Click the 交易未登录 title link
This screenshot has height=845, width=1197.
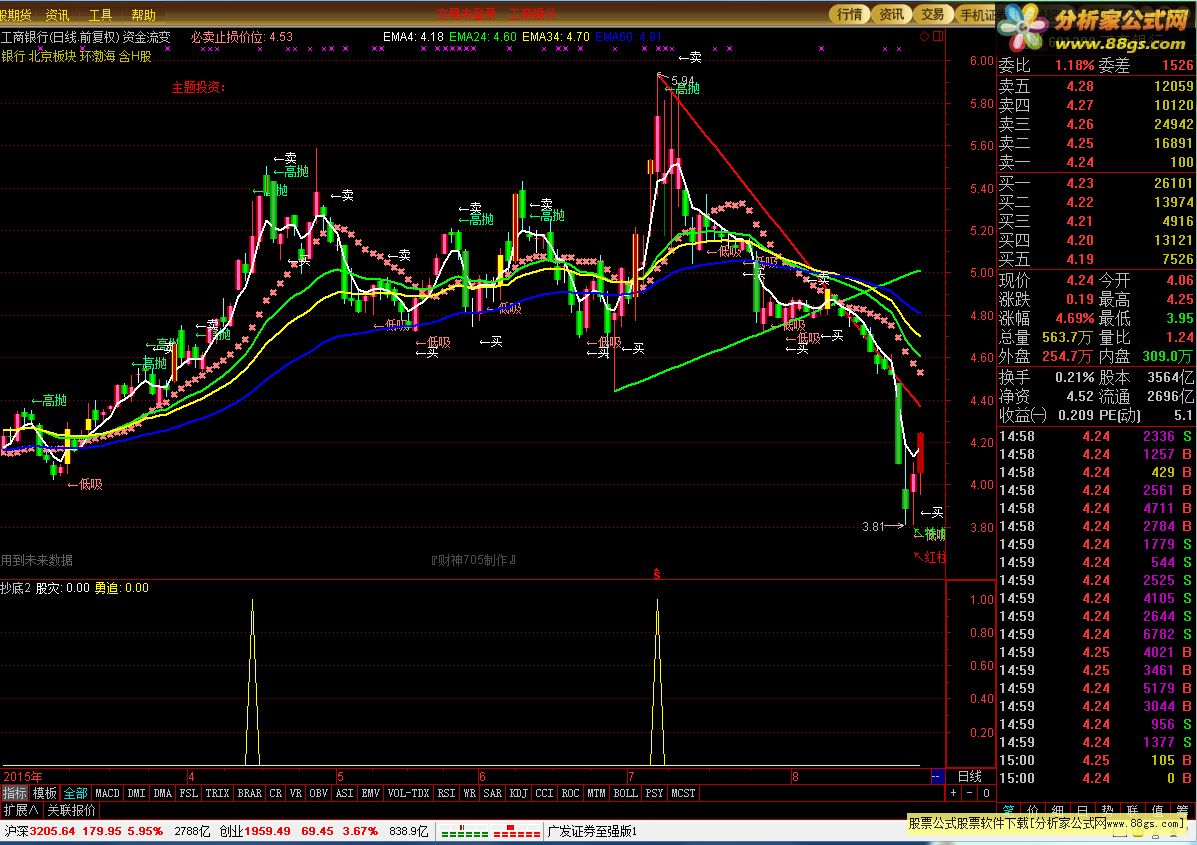466,14
